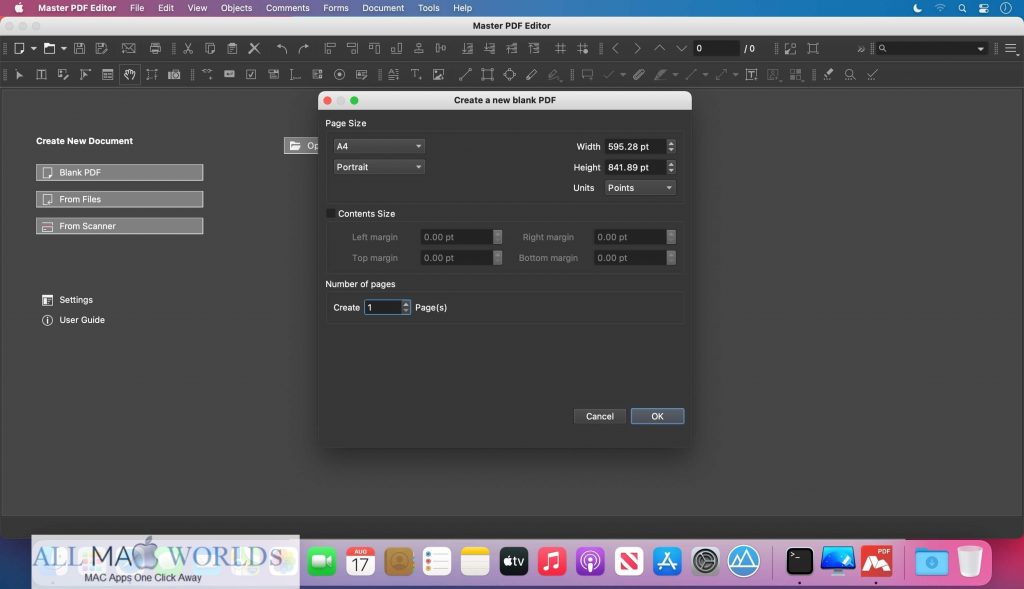Screen dimensions: 1024x589
Task: Open the App Store in the Dock
Action: coord(667,561)
